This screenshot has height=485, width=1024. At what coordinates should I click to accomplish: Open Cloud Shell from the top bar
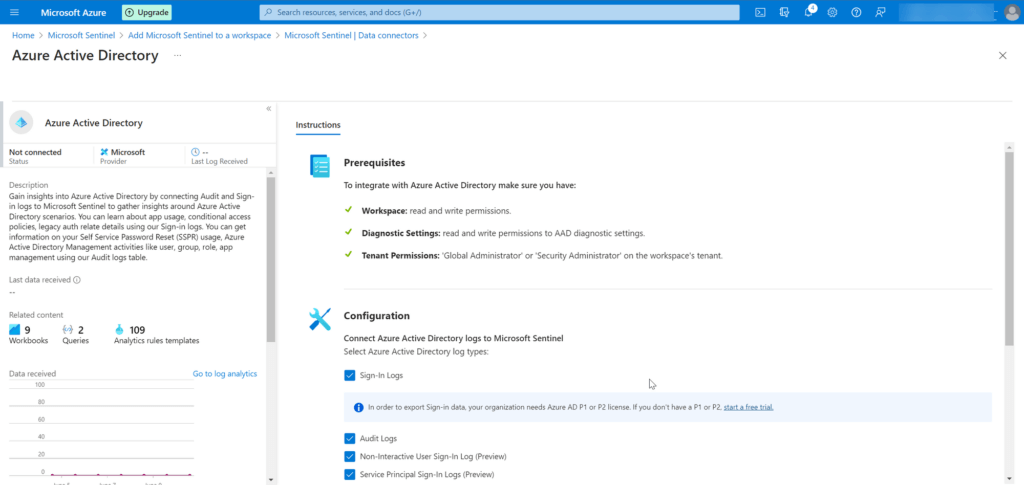click(x=760, y=12)
